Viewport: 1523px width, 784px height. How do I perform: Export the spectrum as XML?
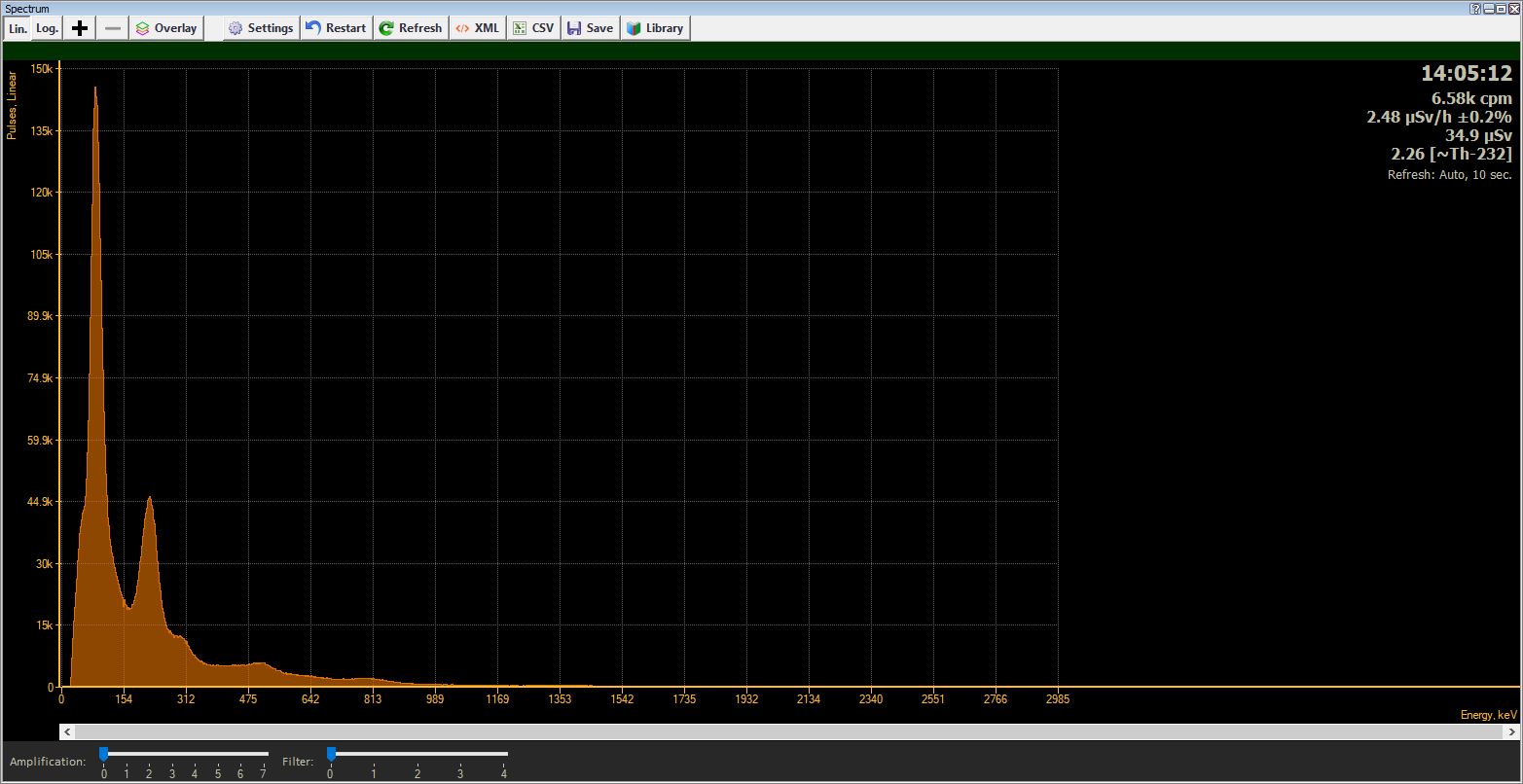477,28
